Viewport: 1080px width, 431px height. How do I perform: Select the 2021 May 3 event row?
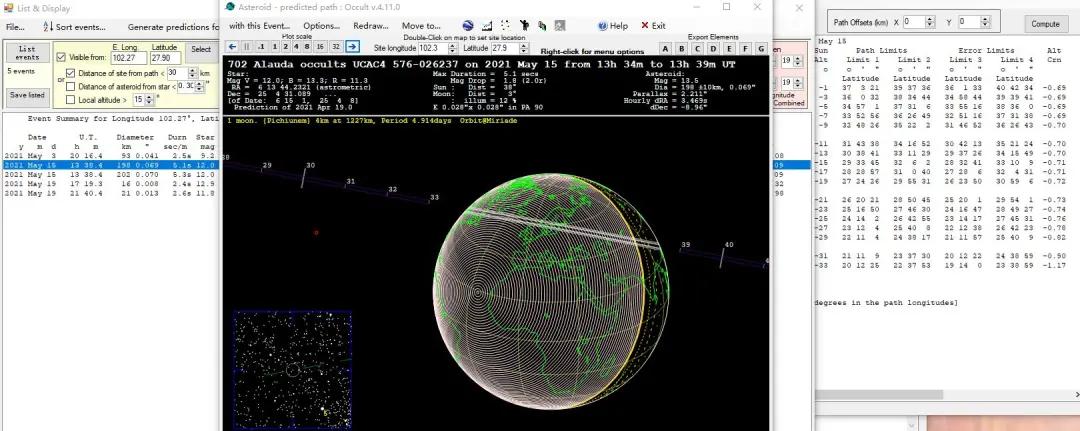pos(110,156)
